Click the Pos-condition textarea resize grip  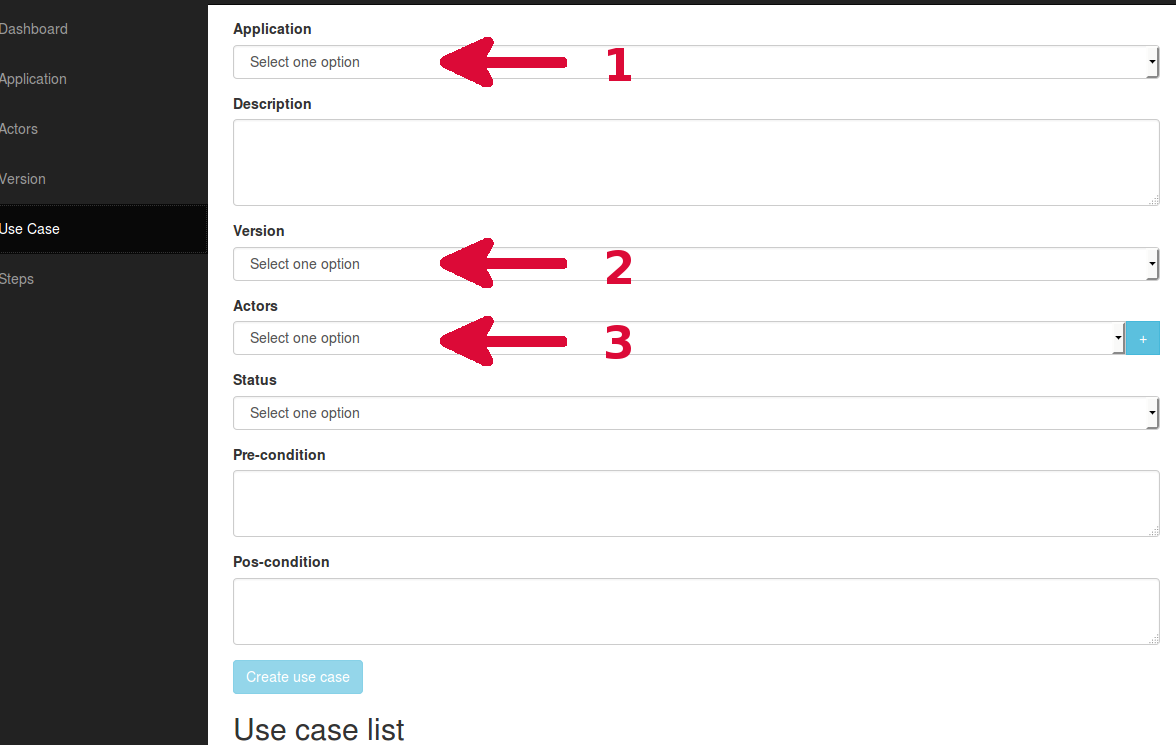(x=1154, y=638)
